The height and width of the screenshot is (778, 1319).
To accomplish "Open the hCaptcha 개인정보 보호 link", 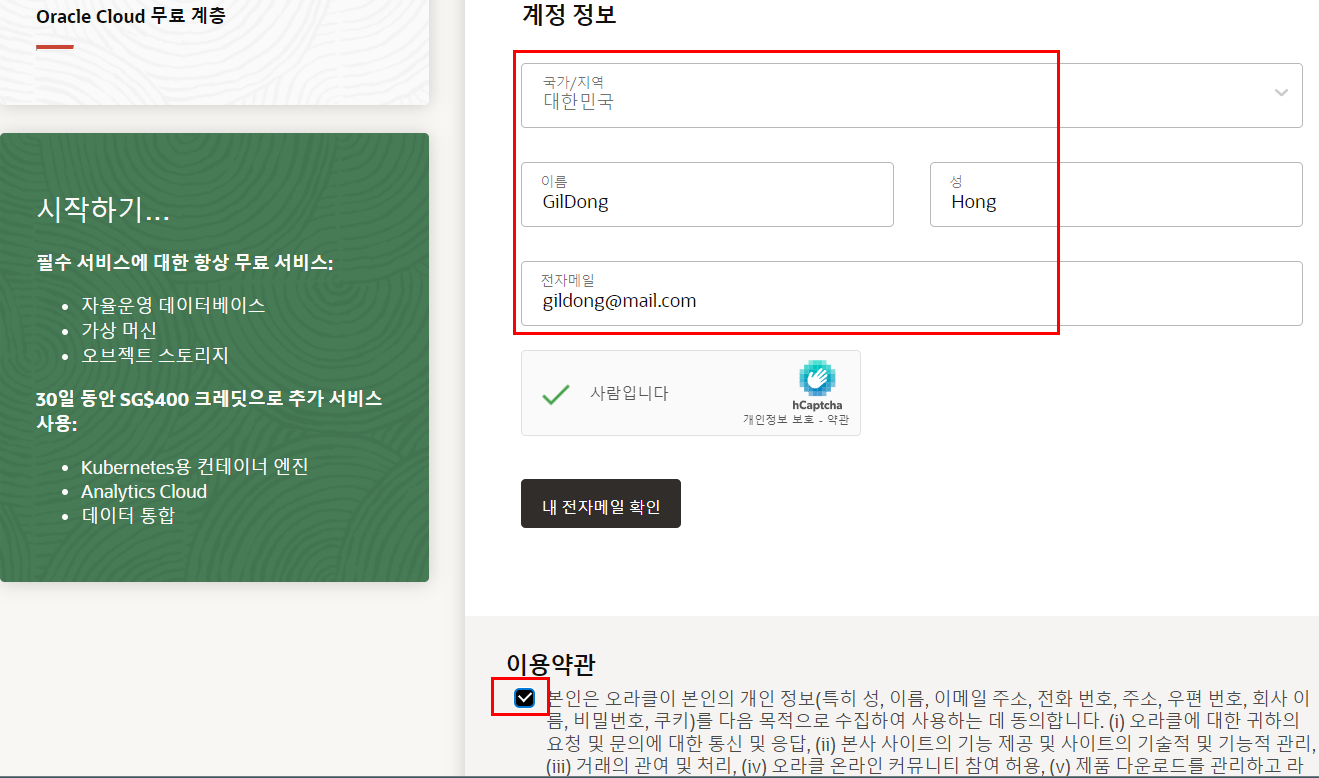I will [x=778, y=420].
